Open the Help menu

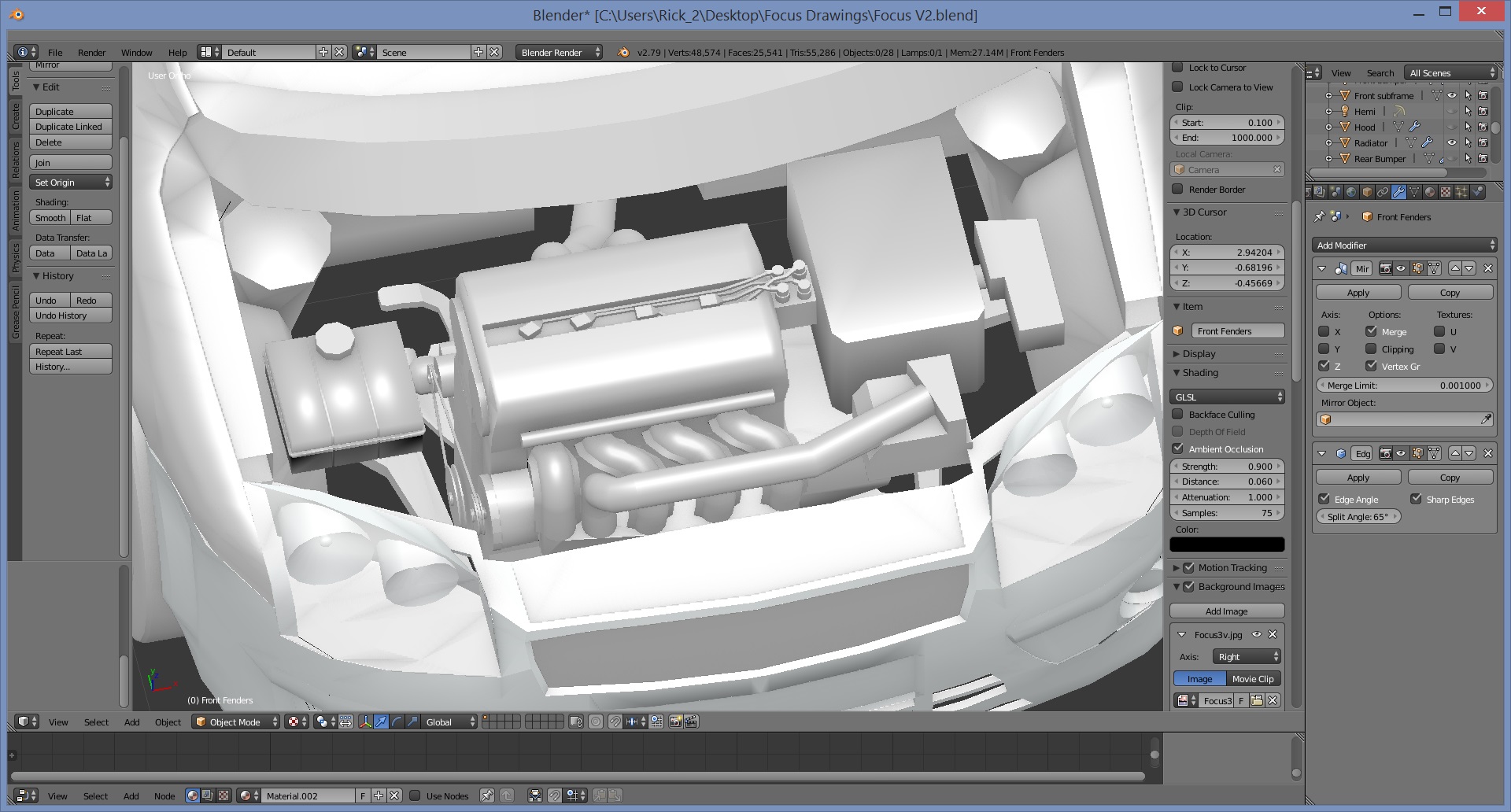[177, 52]
